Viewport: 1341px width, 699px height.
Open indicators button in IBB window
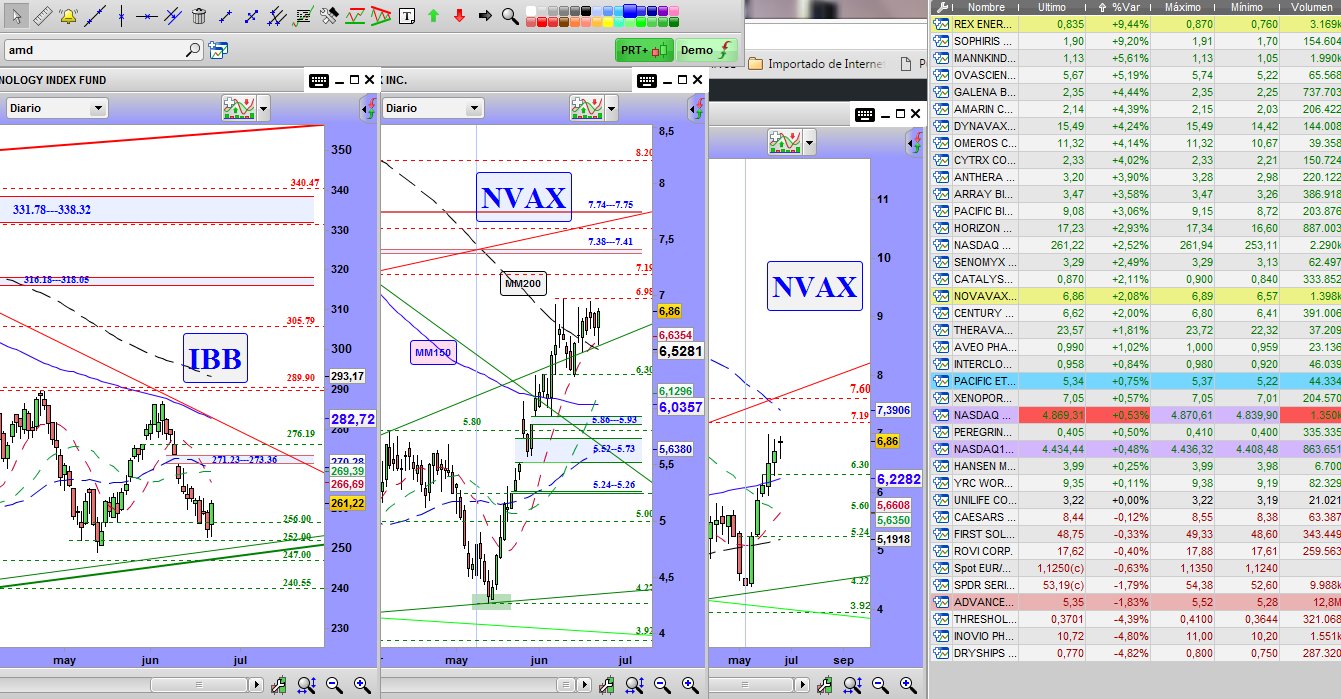coord(239,108)
